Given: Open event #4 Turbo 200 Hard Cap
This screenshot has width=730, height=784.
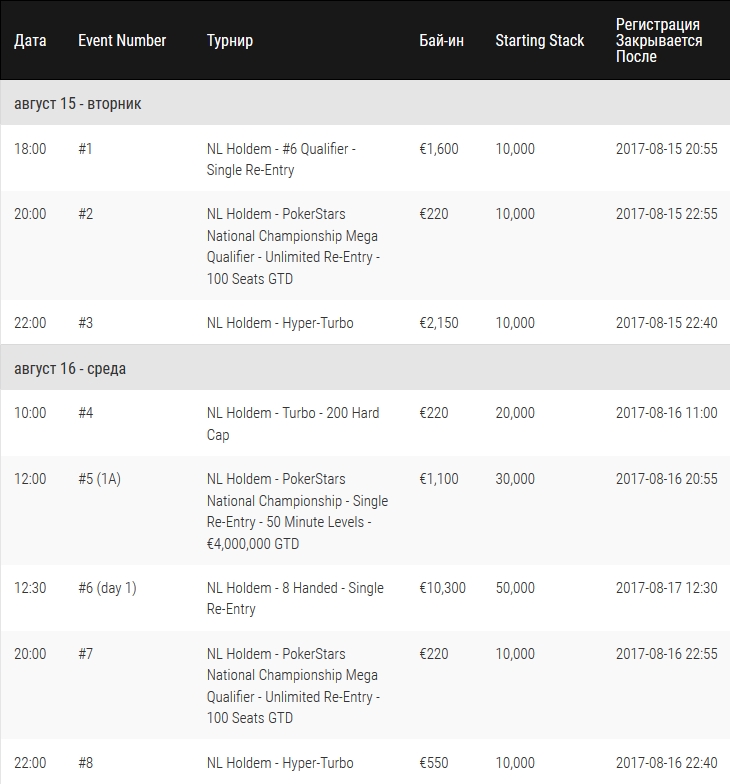Looking at the screenshot, I should click(293, 424).
